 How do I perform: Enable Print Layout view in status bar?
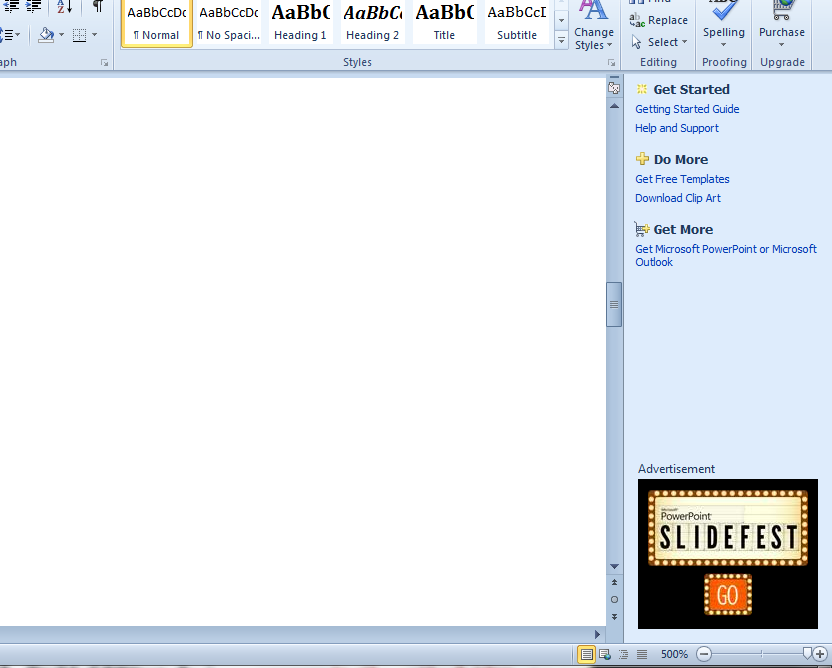point(587,654)
